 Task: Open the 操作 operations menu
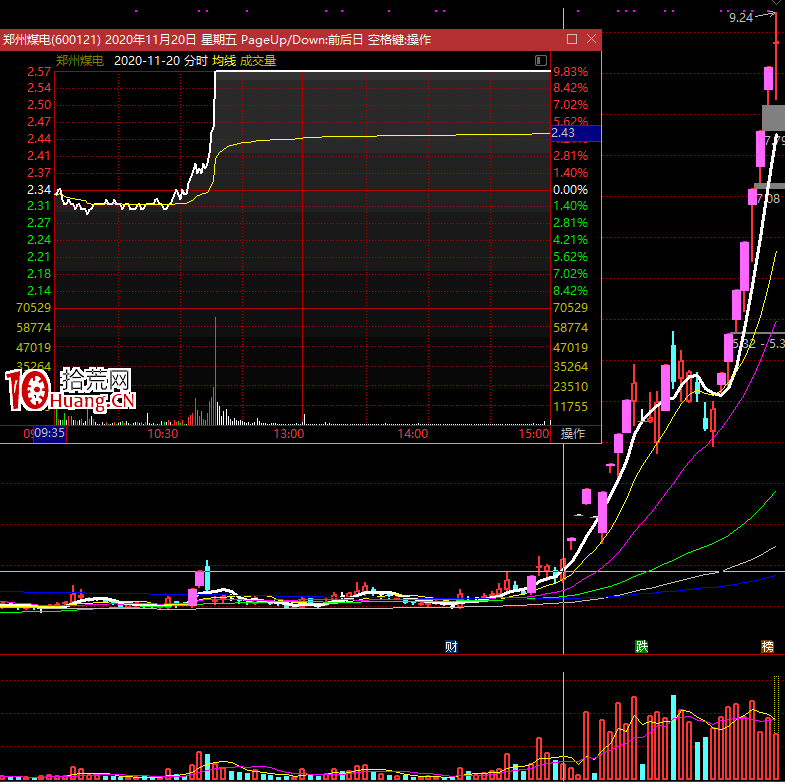573,434
